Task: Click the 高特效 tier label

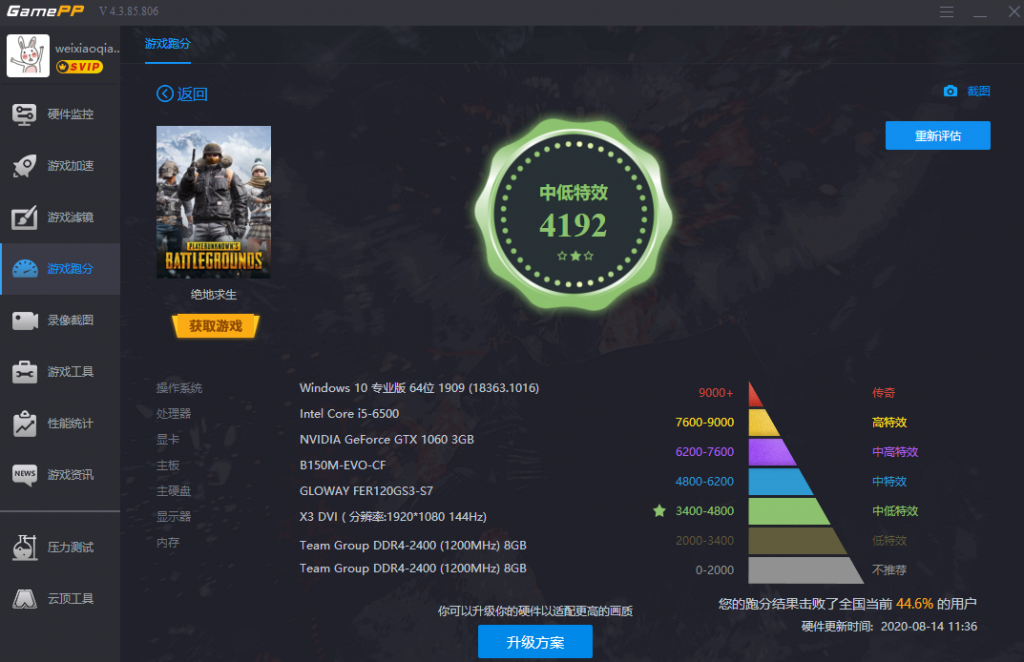Action: tap(889, 422)
